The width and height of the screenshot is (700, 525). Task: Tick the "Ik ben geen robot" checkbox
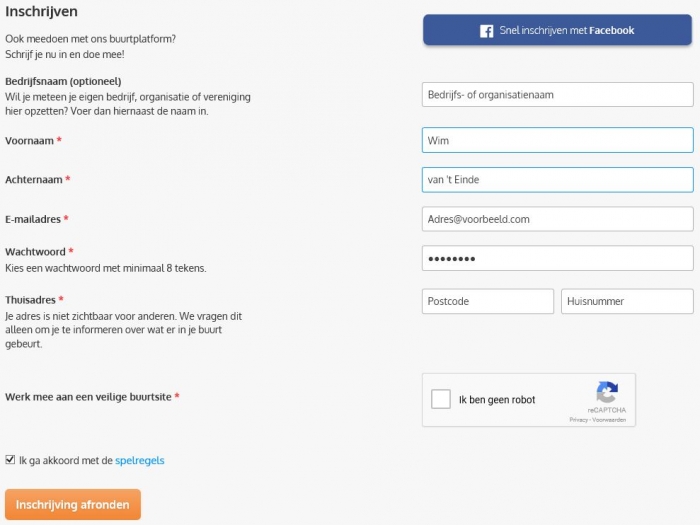441,400
